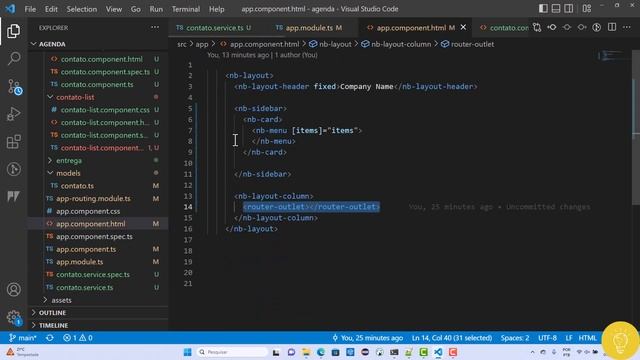Open contato.service.spec.ts file
The image size is (640, 360).
point(98,274)
